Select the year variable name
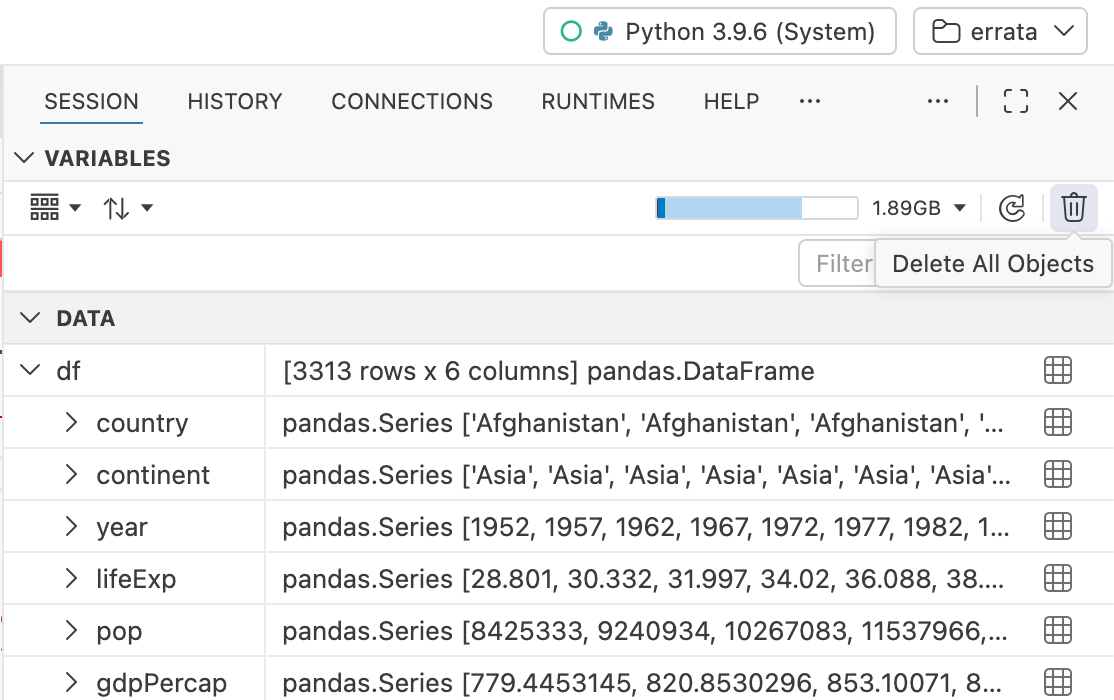This screenshot has width=1114, height=700. tap(121, 527)
